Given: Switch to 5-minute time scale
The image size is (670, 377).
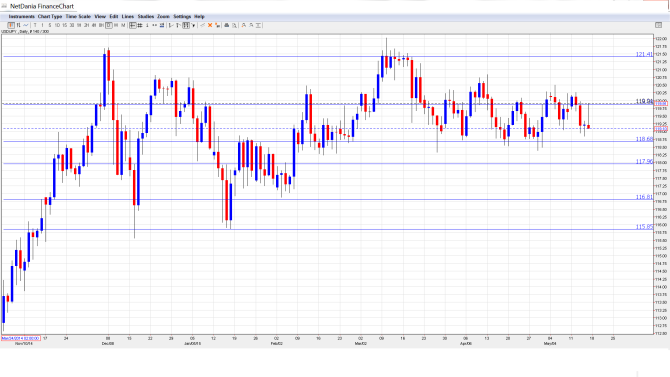Looking at the screenshot, I should (50, 25).
